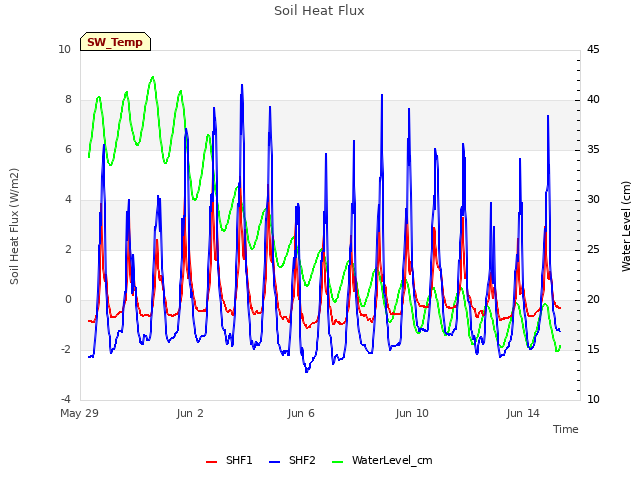Click the left axis value 8

click(x=68, y=100)
